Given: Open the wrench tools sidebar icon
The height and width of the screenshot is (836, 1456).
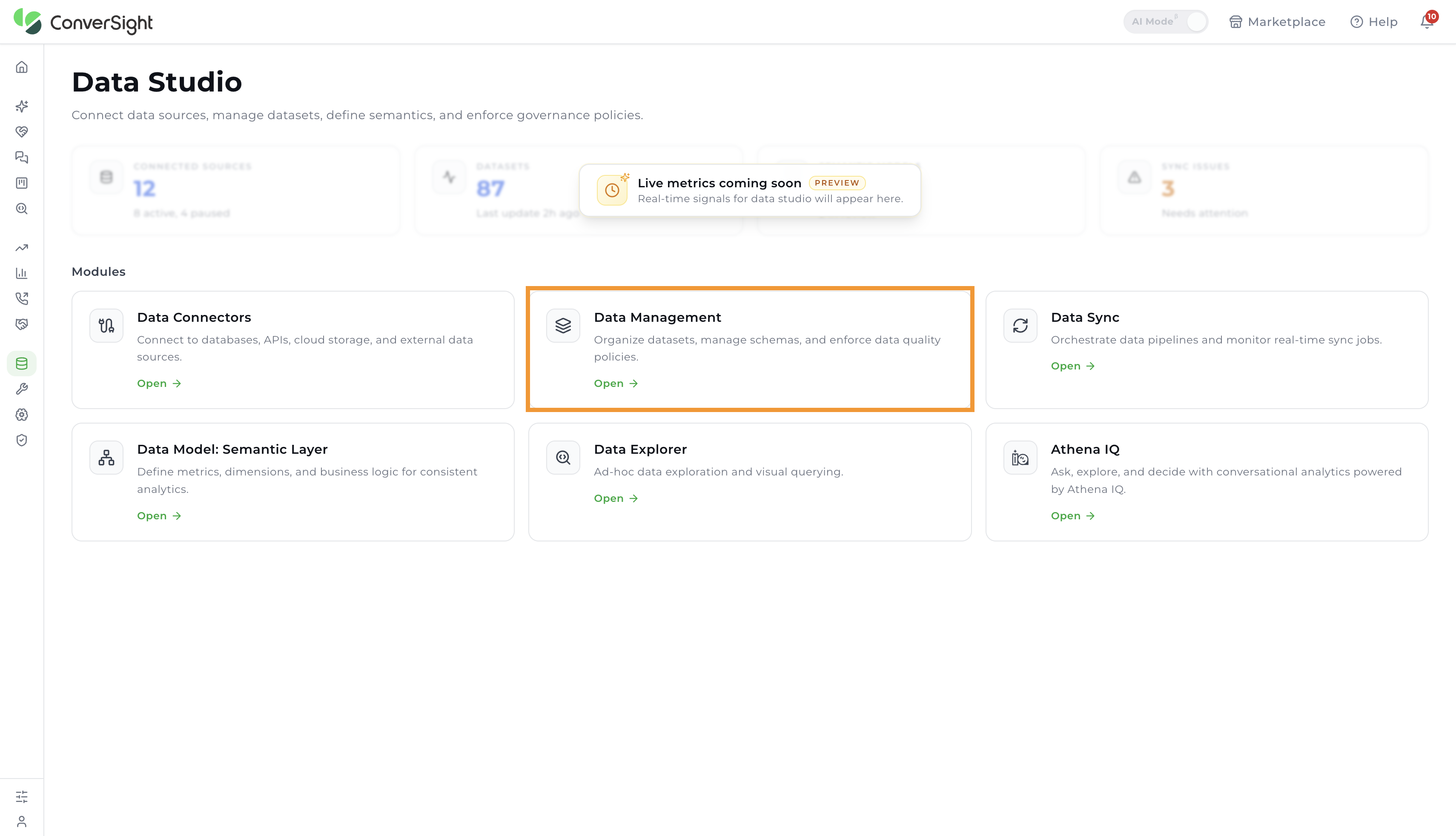Looking at the screenshot, I should tap(22, 389).
